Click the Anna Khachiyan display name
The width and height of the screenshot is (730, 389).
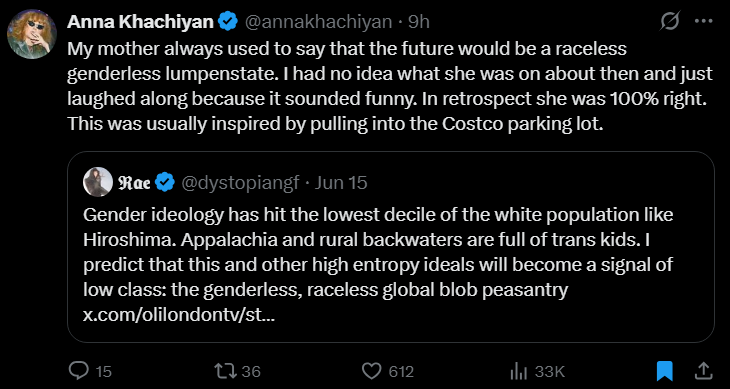141,22
